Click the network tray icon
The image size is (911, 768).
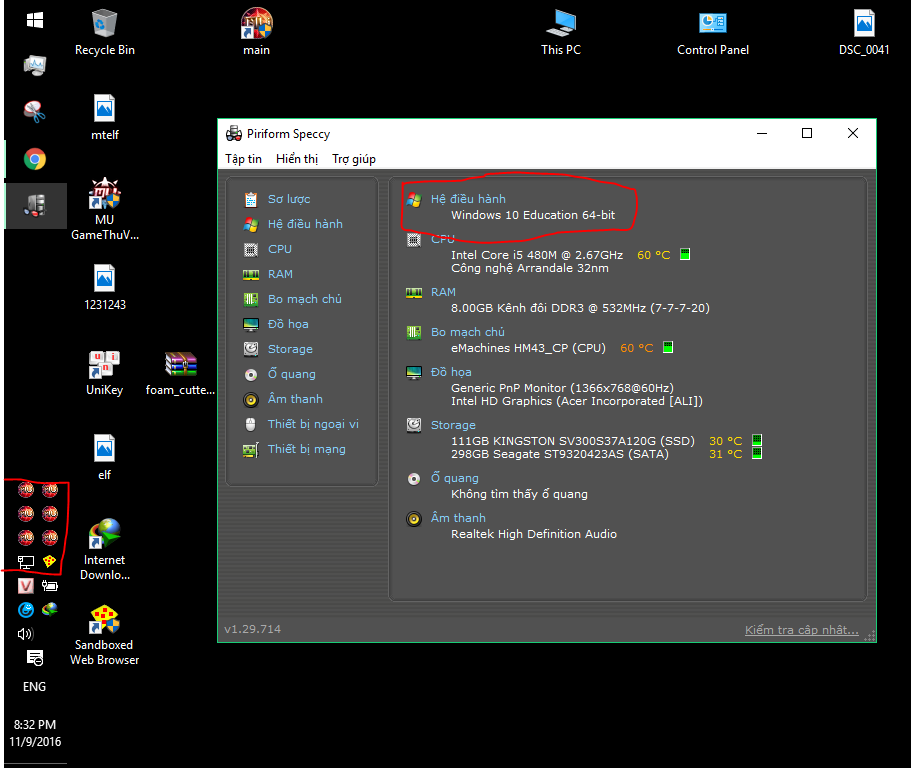26,562
